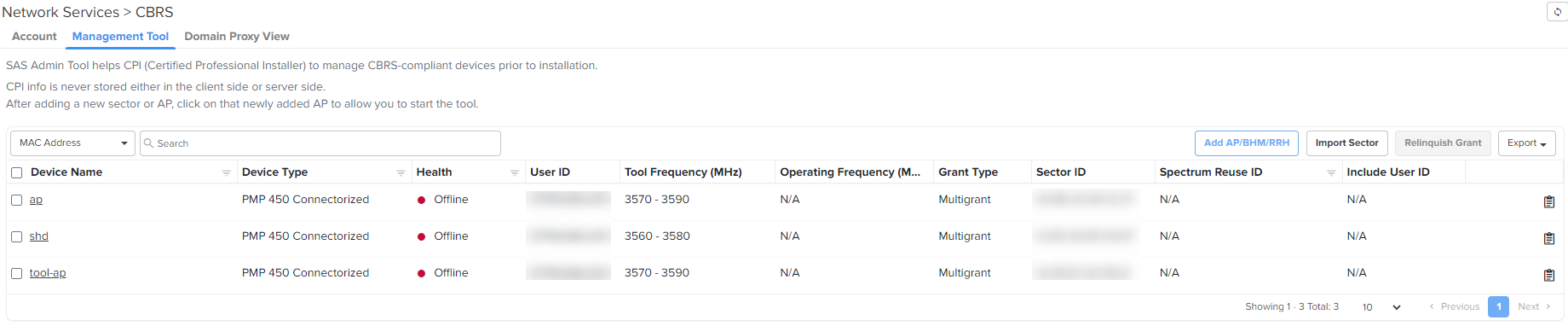
Task: Tick the checkbox for device shd
Action: pyautogui.click(x=16, y=236)
